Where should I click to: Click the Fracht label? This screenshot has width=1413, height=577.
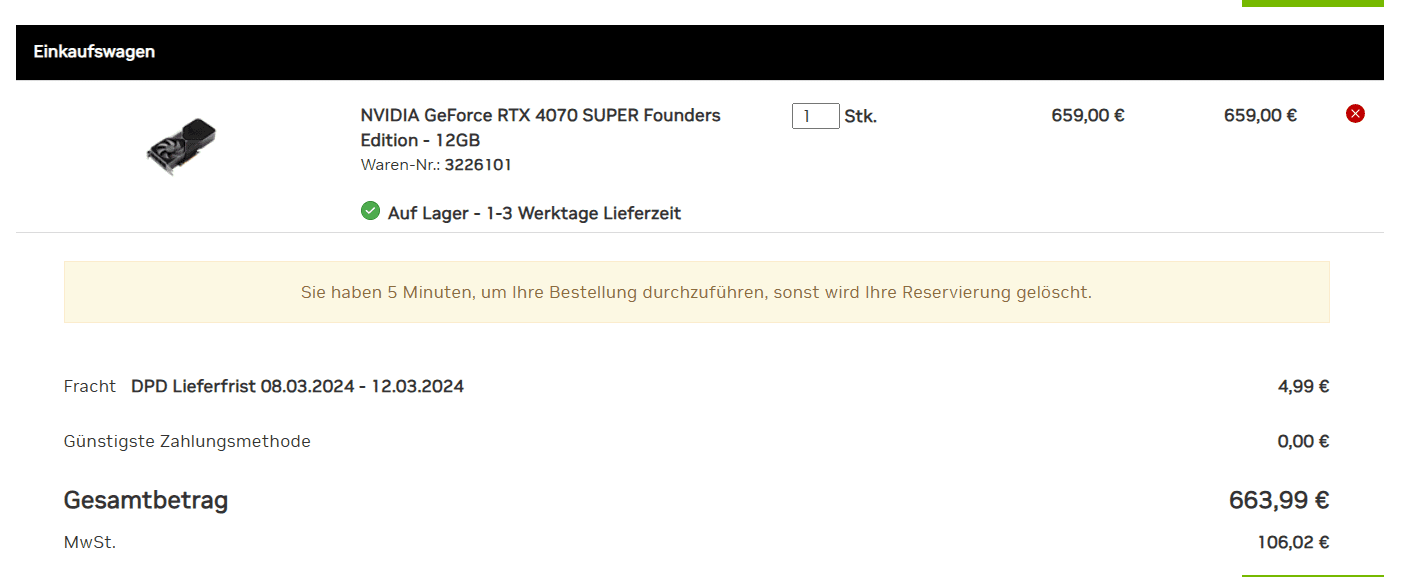pos(90,386)
